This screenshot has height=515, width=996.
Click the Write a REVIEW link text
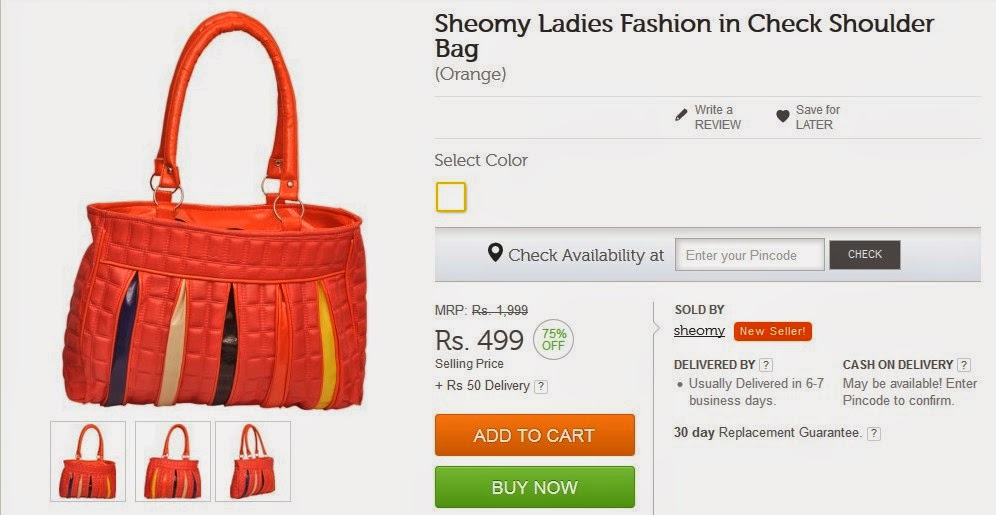717,117
